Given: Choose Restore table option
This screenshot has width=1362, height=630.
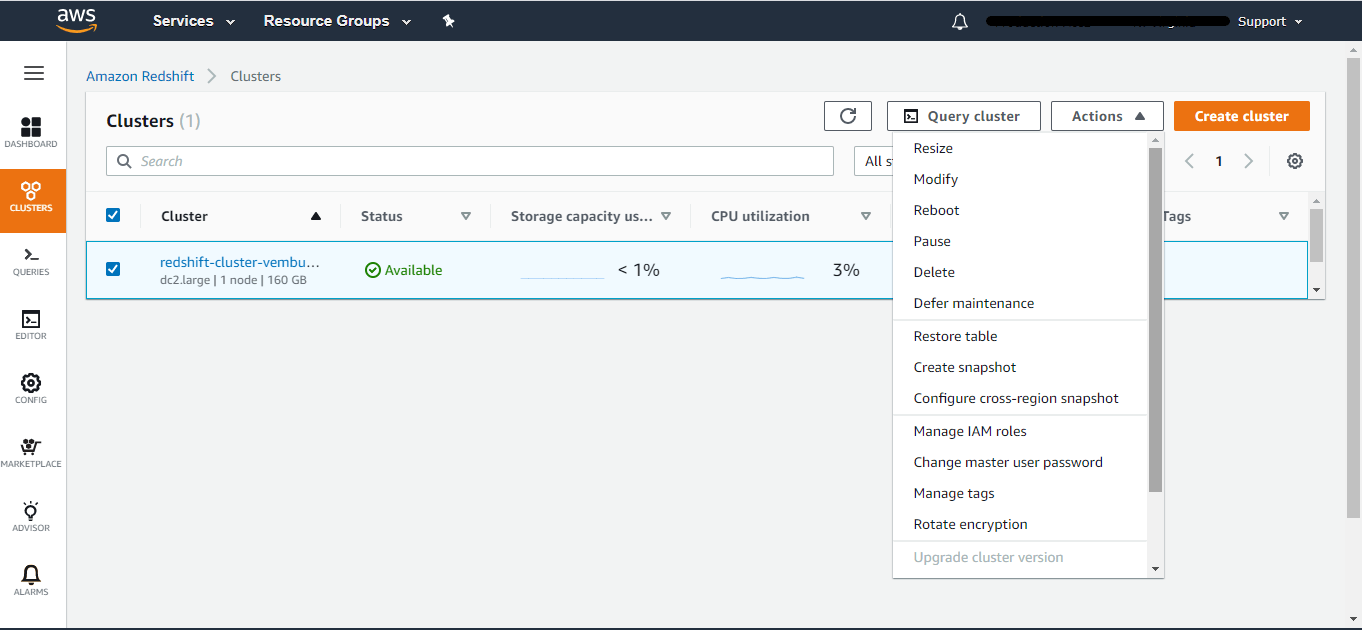Looking at the screenshot, I should click(1020, 336).
